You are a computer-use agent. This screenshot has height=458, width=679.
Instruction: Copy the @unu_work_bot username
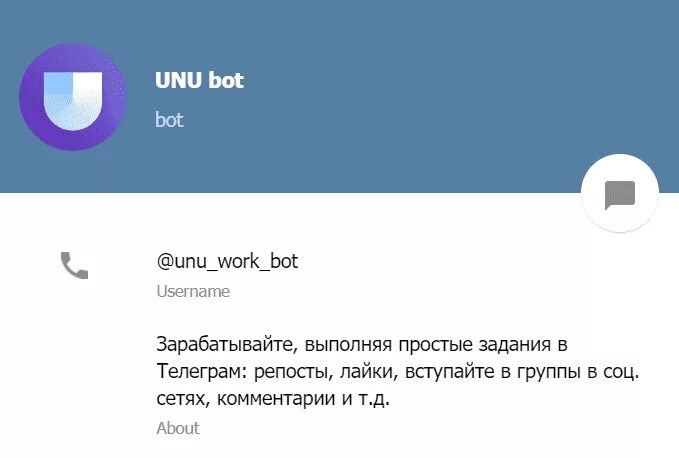[227, 261]
